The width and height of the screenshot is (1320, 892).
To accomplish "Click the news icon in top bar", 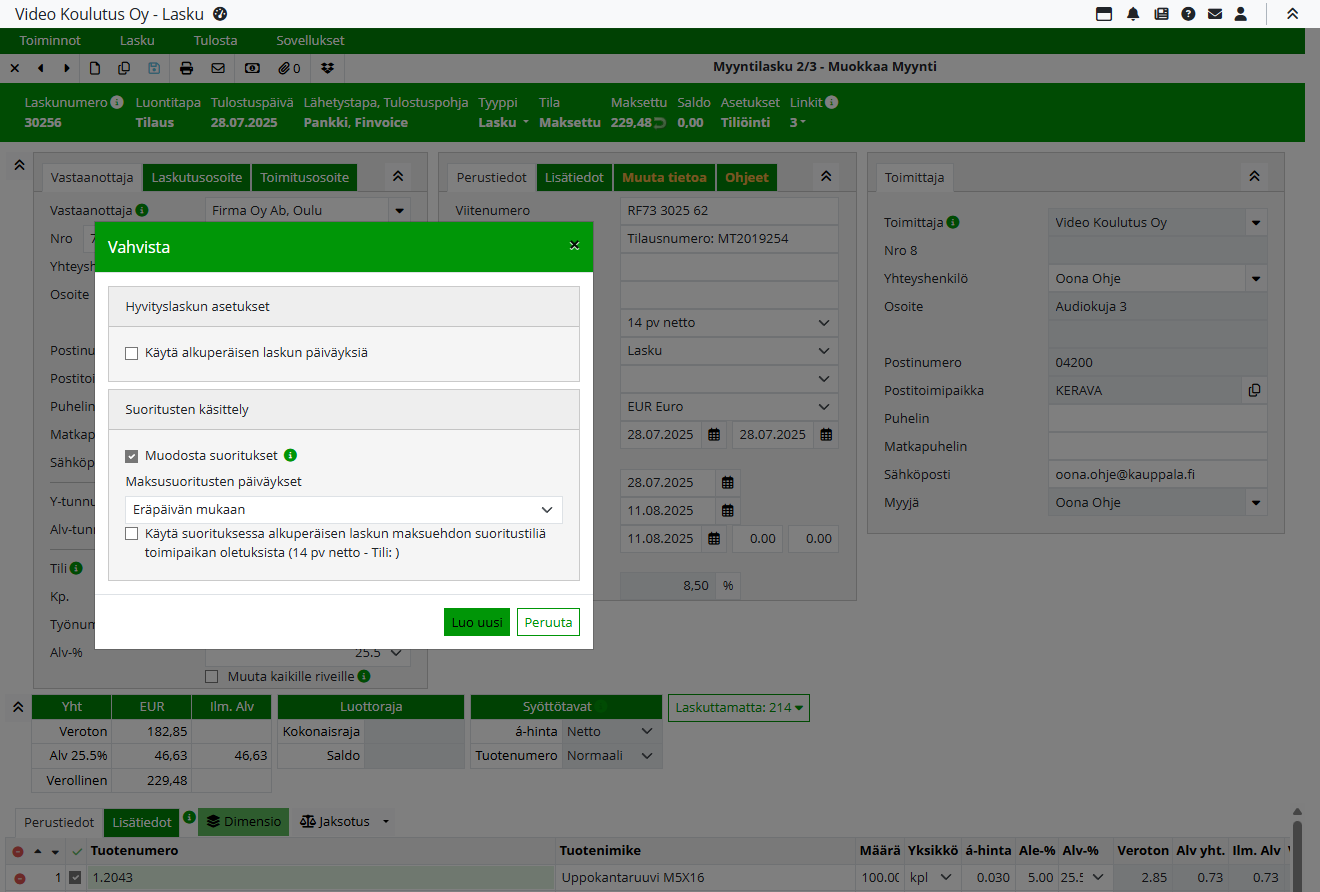I will [1161, 14].
